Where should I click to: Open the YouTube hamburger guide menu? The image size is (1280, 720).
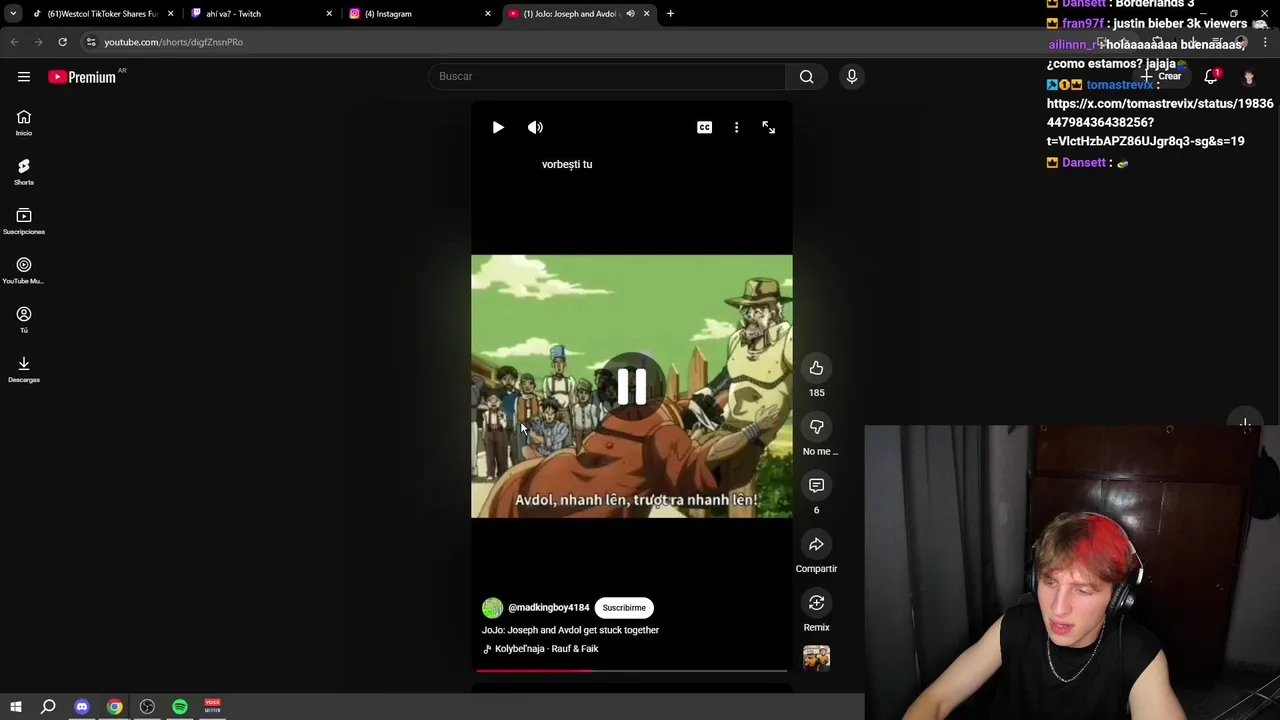coord(24,77)
